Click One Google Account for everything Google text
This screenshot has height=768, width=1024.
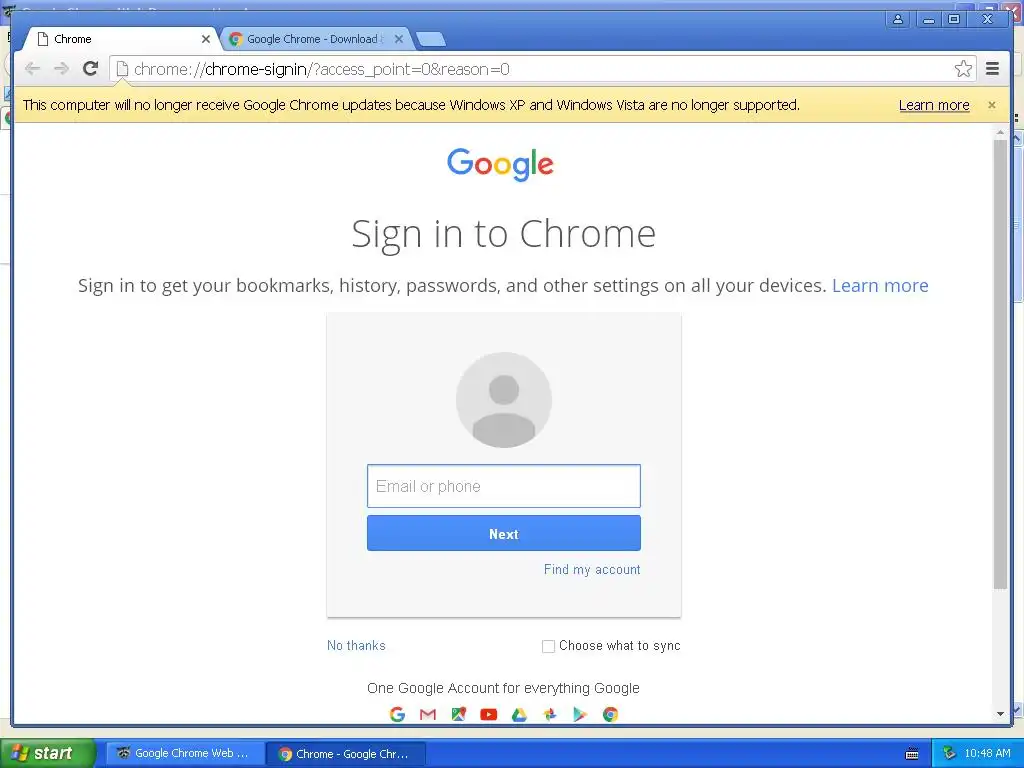click(x=504, y=688)
